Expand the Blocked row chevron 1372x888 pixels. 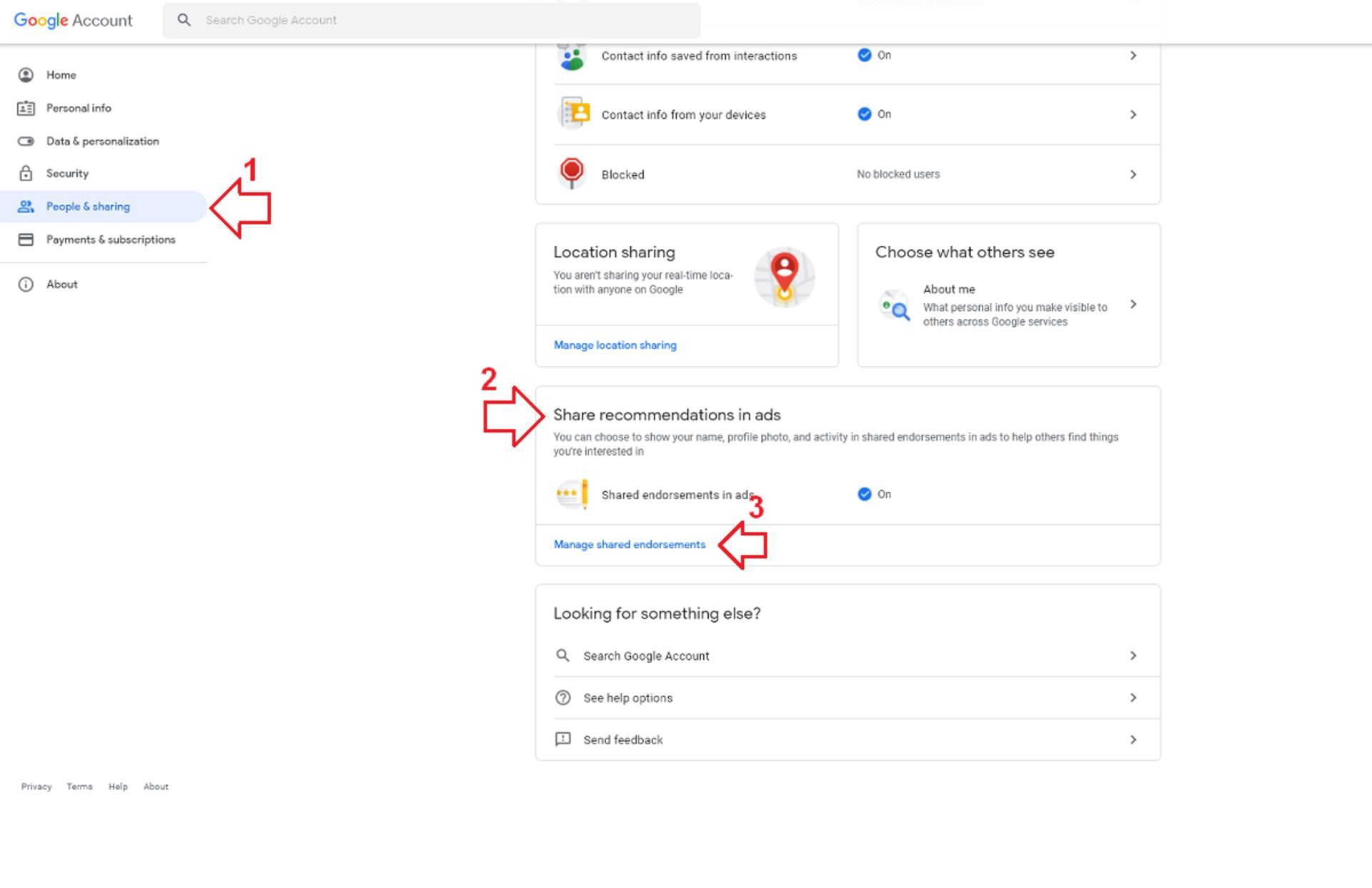tap(1133, 174)
